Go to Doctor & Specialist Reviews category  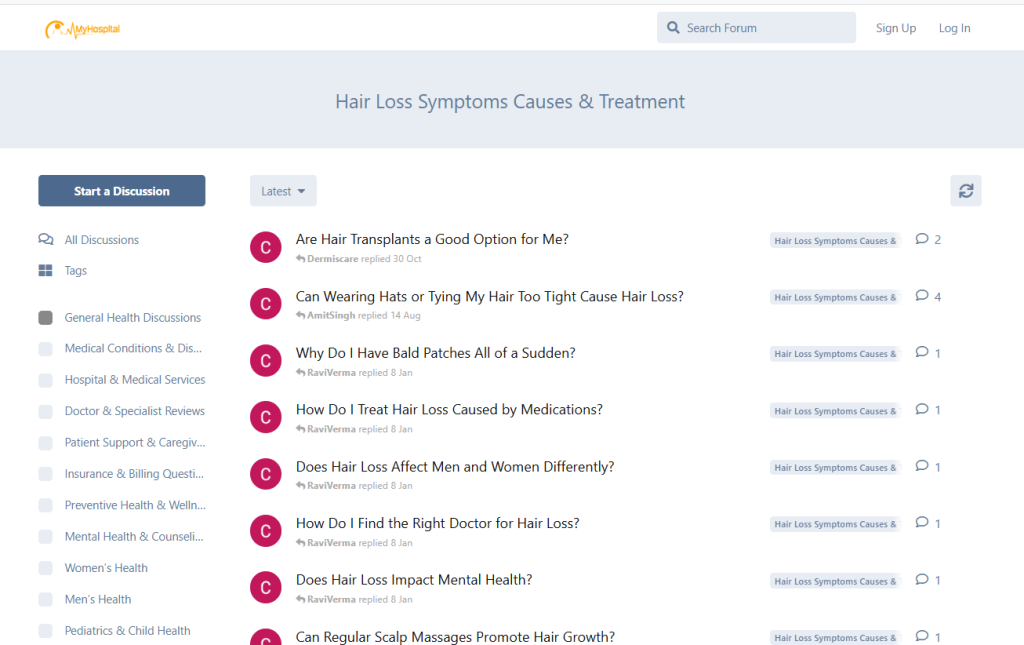[x=135, y=411]
